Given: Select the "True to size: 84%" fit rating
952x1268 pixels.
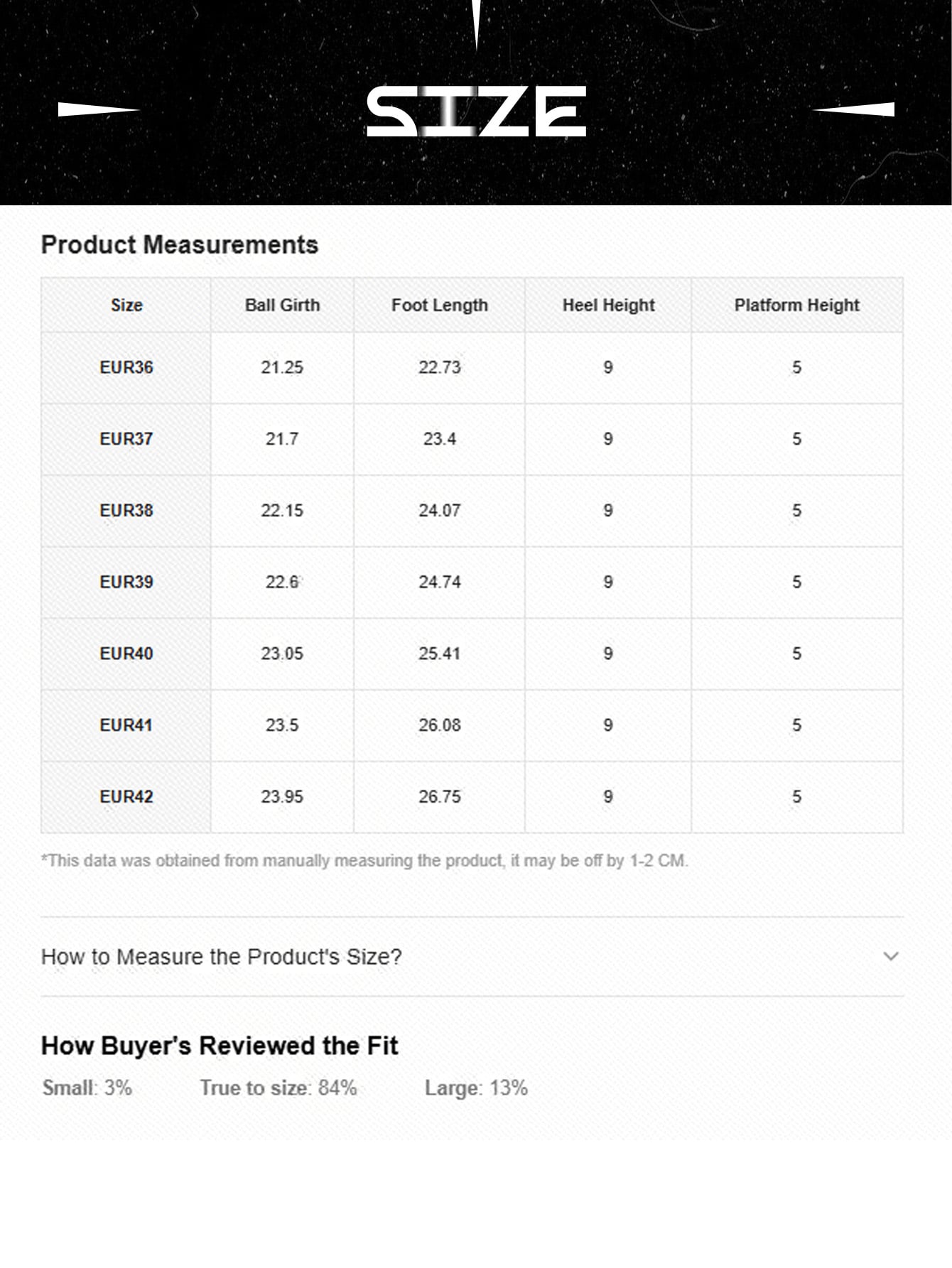Looking at the screenshot, I should coord(278,1088).
